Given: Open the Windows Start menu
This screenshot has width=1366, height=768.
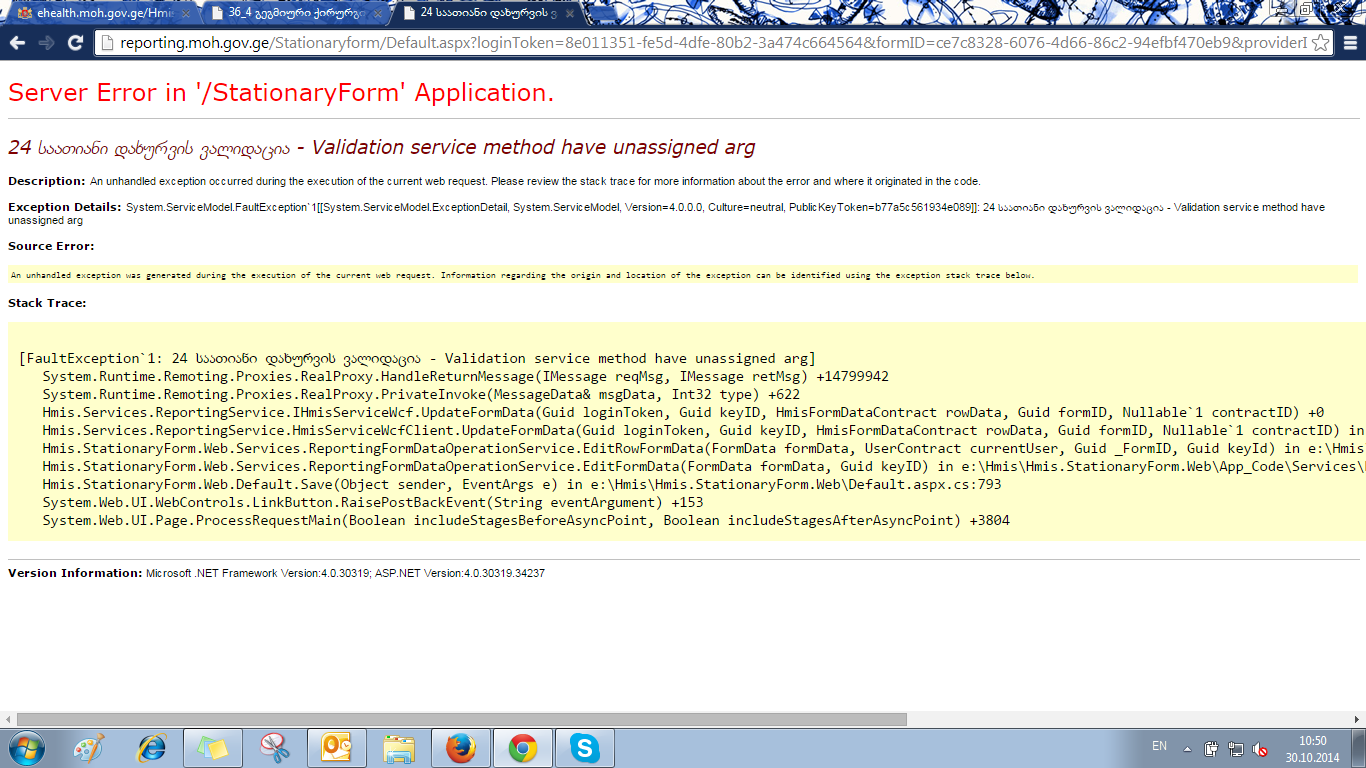Looking at the screenshot, I should [26, 748].
